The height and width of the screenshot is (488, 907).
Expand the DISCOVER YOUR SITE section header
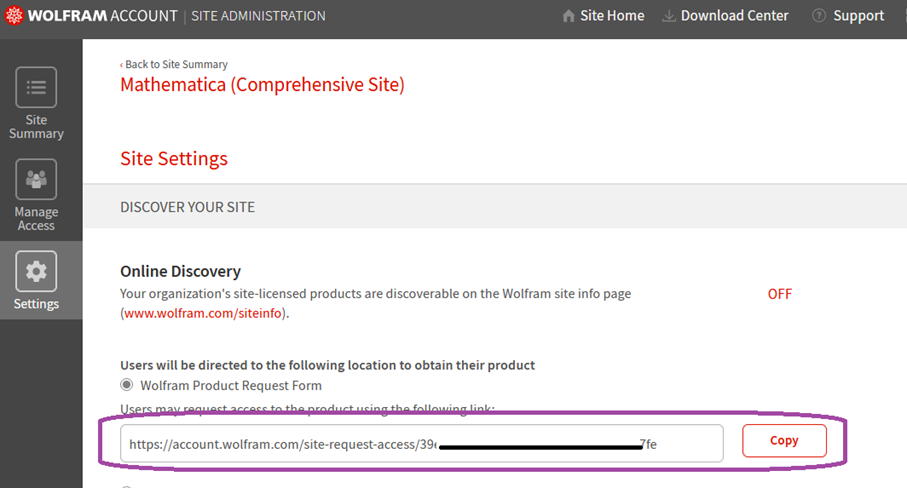point(188,207)
